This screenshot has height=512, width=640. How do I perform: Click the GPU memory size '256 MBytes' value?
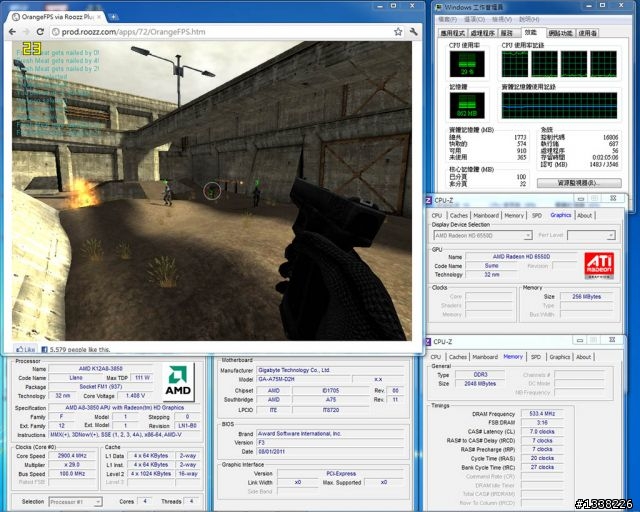point(587,296)
